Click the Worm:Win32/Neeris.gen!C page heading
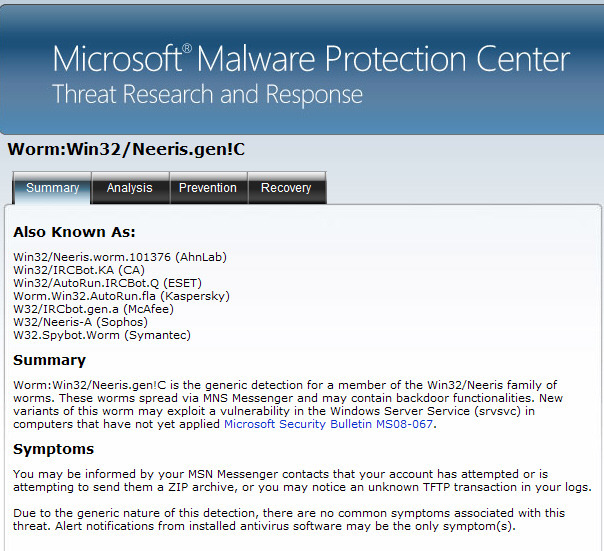Screen dimensions: 604x551 click(x=126, y=150)
